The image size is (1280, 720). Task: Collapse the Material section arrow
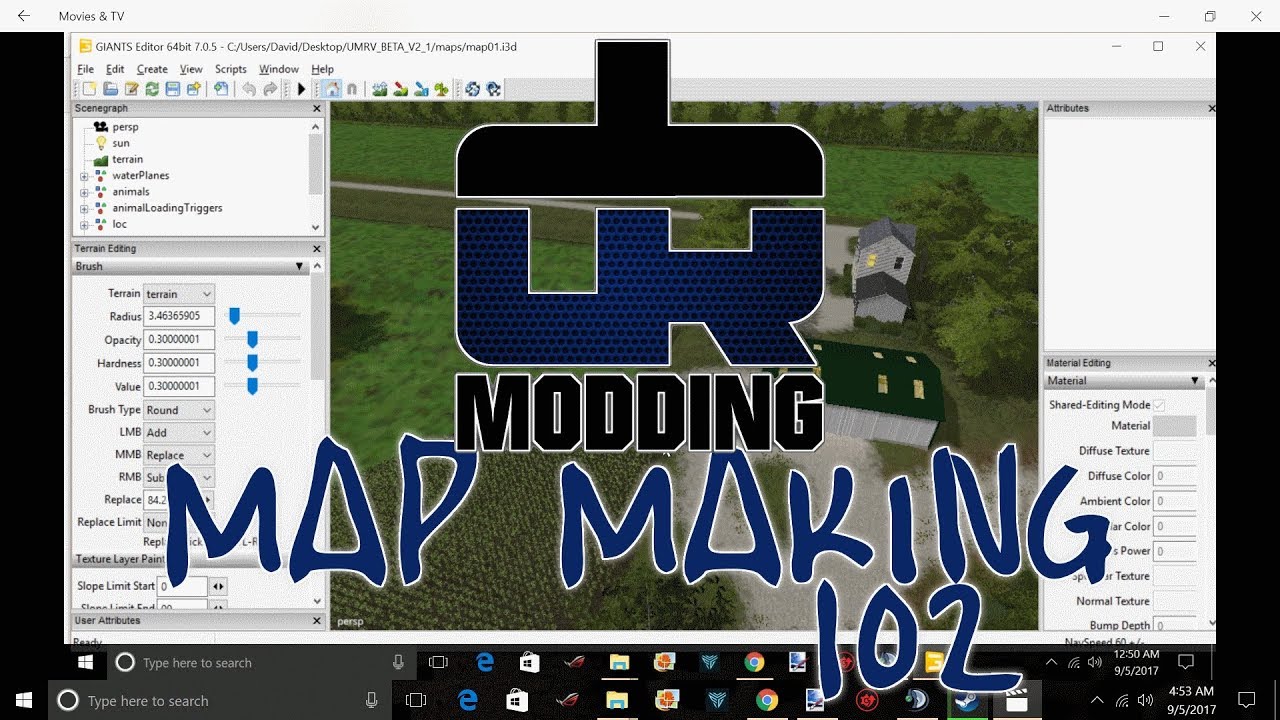1194,381
